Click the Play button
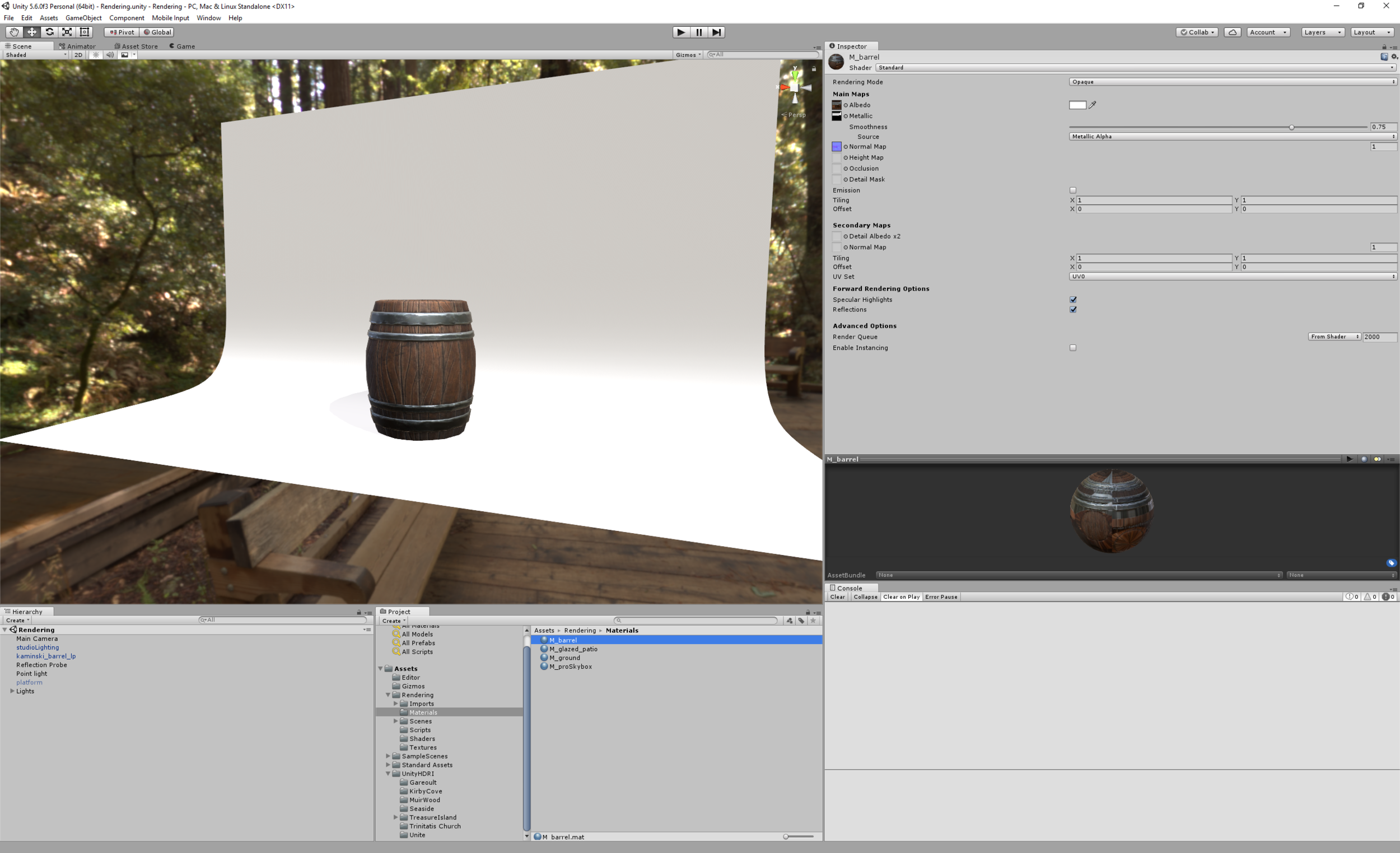Screen dimensions: 1400x853 [681, 32]
